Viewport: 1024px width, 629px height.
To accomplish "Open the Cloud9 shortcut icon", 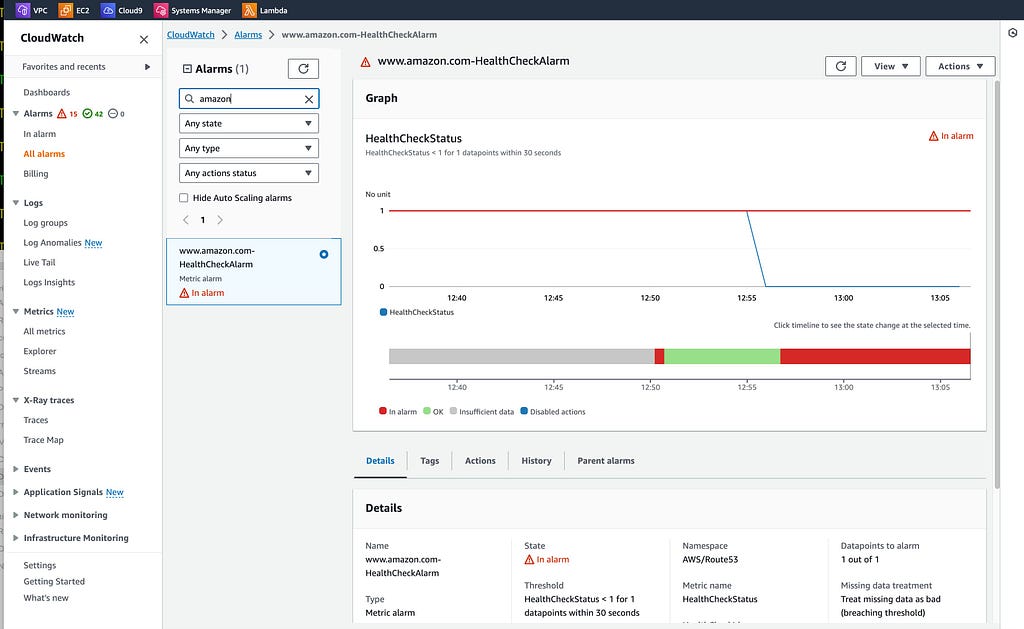I will (x=108, y=10).
